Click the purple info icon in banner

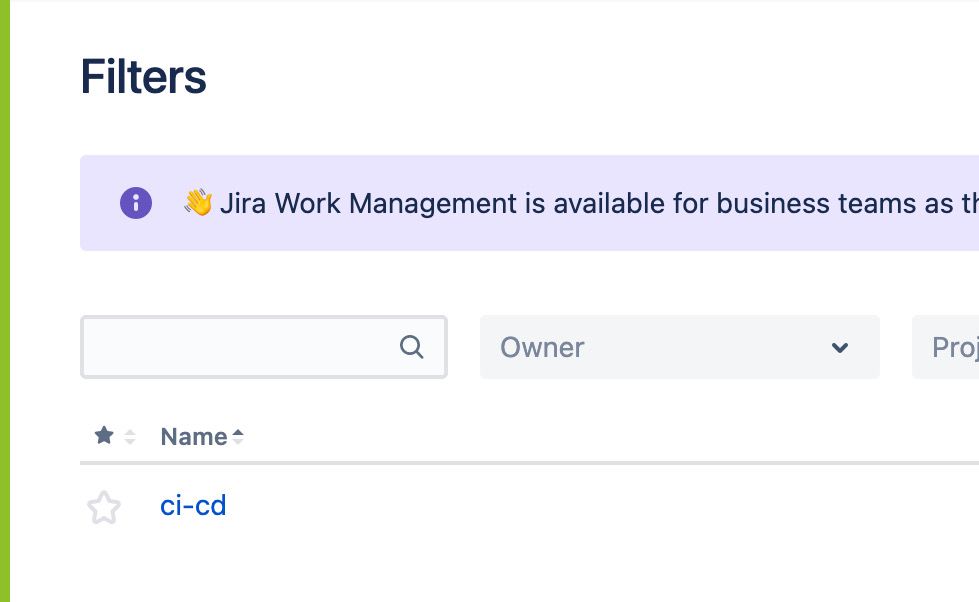(x=136, y=203)
